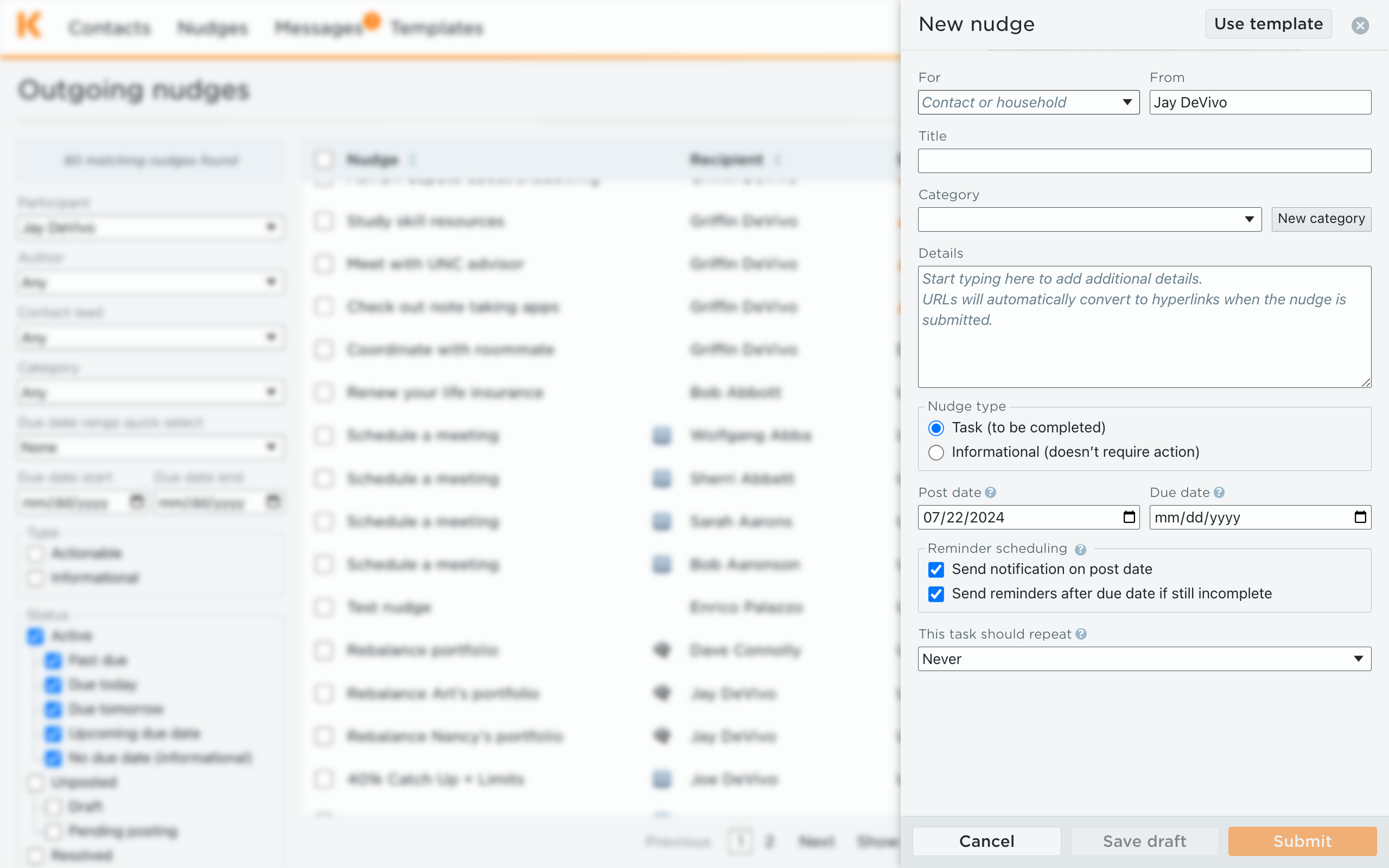Click the orange K logo
This screenshot has width=1389, height=868.
click(x=29, y=25)
